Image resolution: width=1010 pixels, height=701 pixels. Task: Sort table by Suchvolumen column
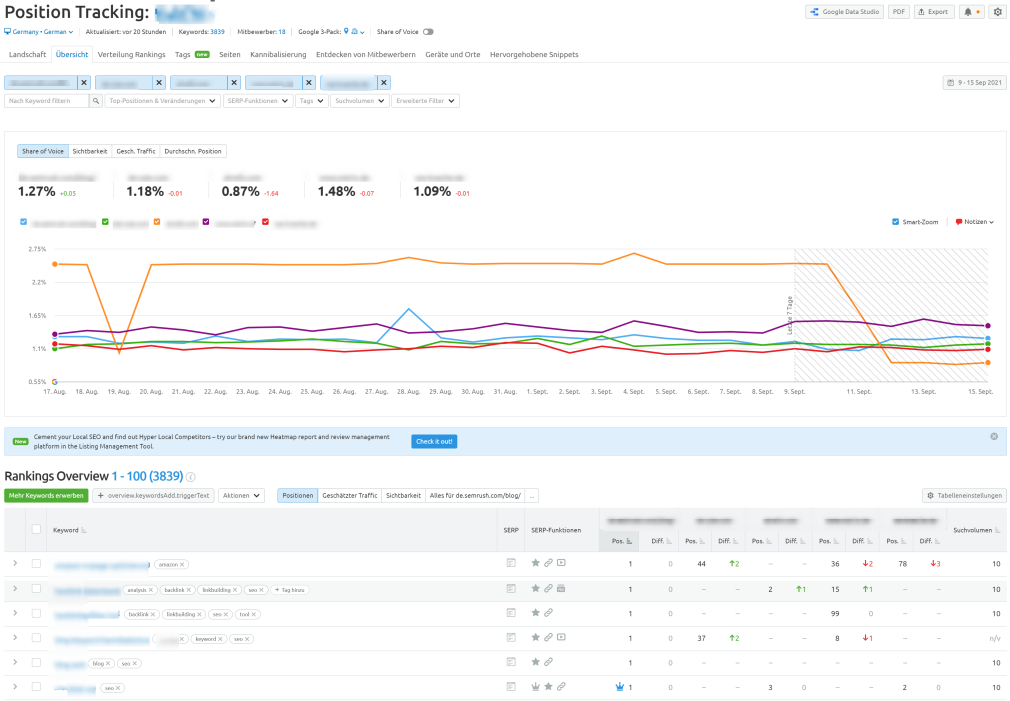click(x=977, y=530)
